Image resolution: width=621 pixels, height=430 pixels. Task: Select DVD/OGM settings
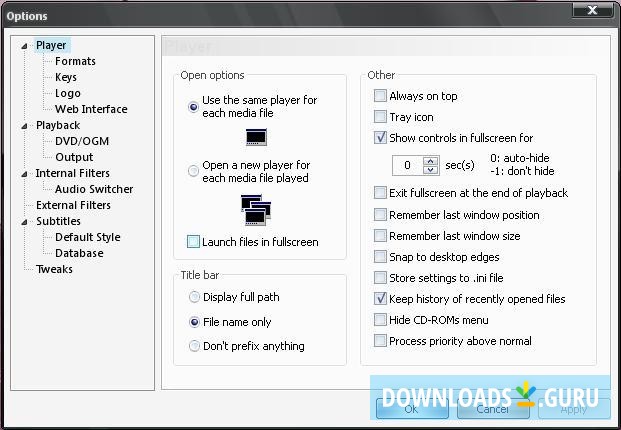point(82,141)
